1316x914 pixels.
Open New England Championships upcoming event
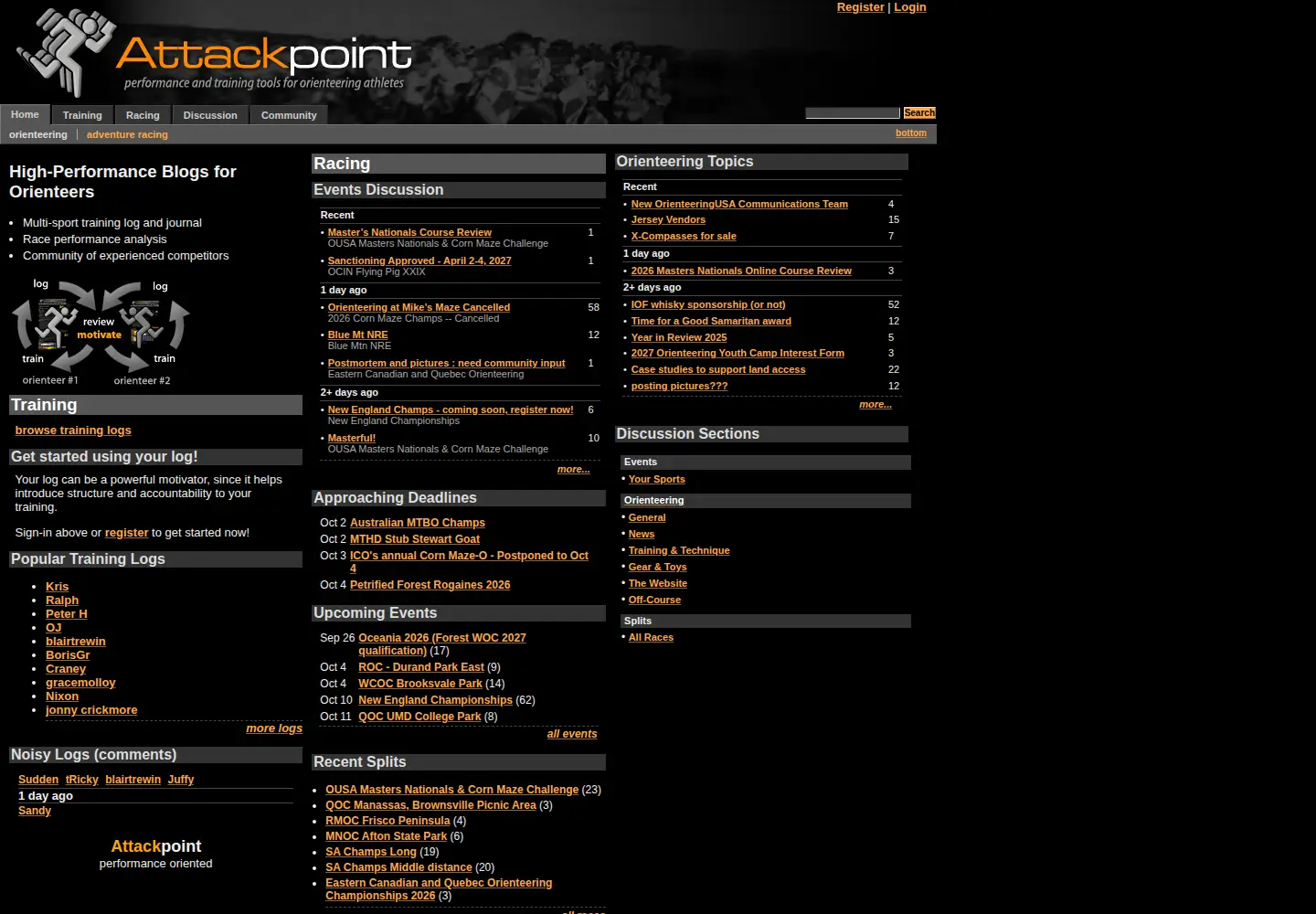(x=435, y=700)
